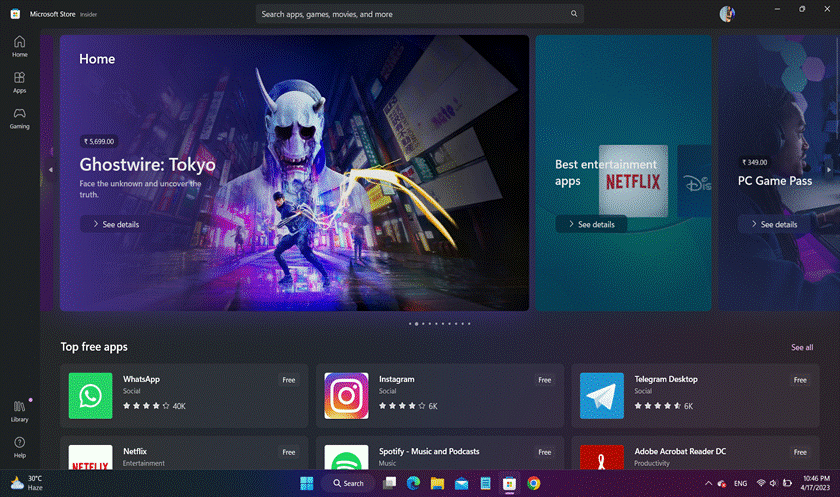
Task: Open the Adobe Acrobat Reader icon
Action: tap(602, 457)
